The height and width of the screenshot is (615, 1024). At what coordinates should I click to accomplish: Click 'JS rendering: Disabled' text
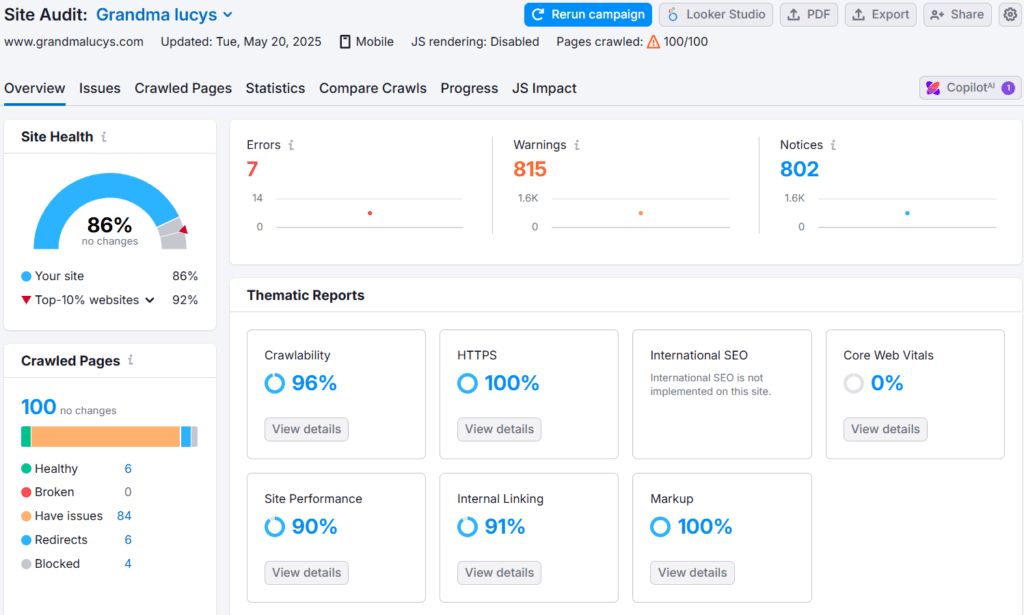coord(475,42)
